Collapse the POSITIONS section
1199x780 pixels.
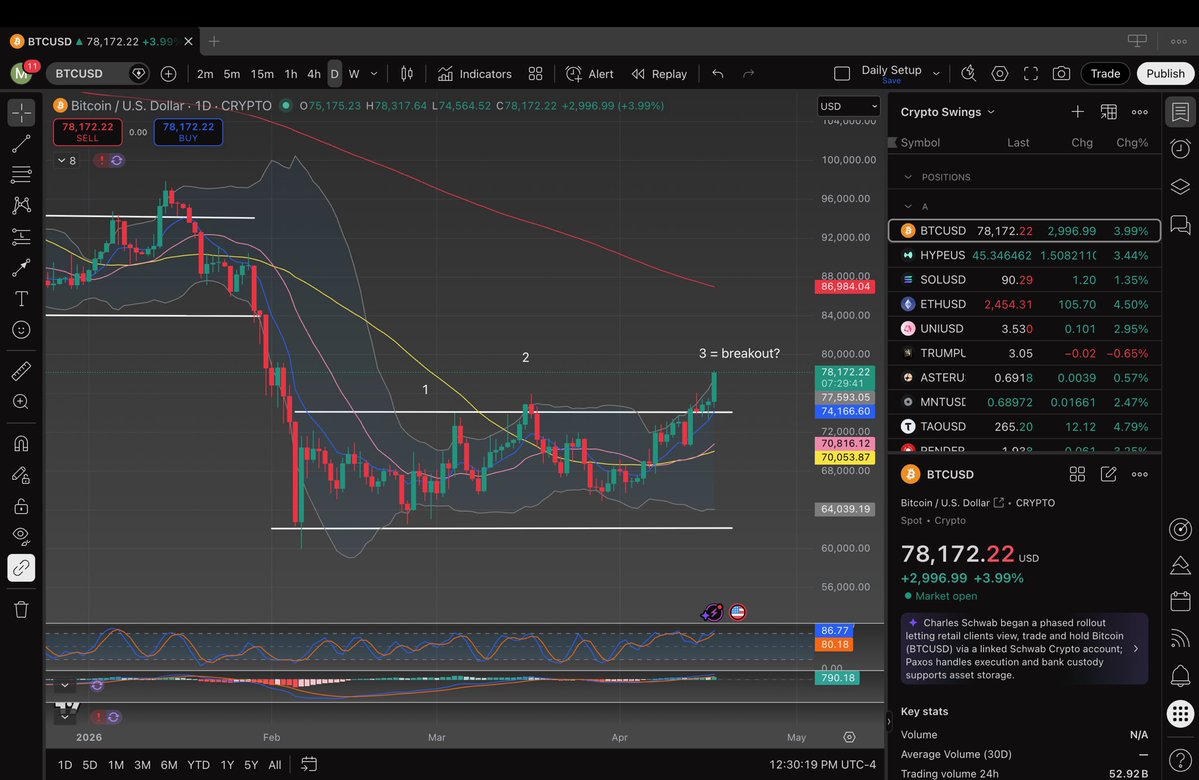[908, 177]
